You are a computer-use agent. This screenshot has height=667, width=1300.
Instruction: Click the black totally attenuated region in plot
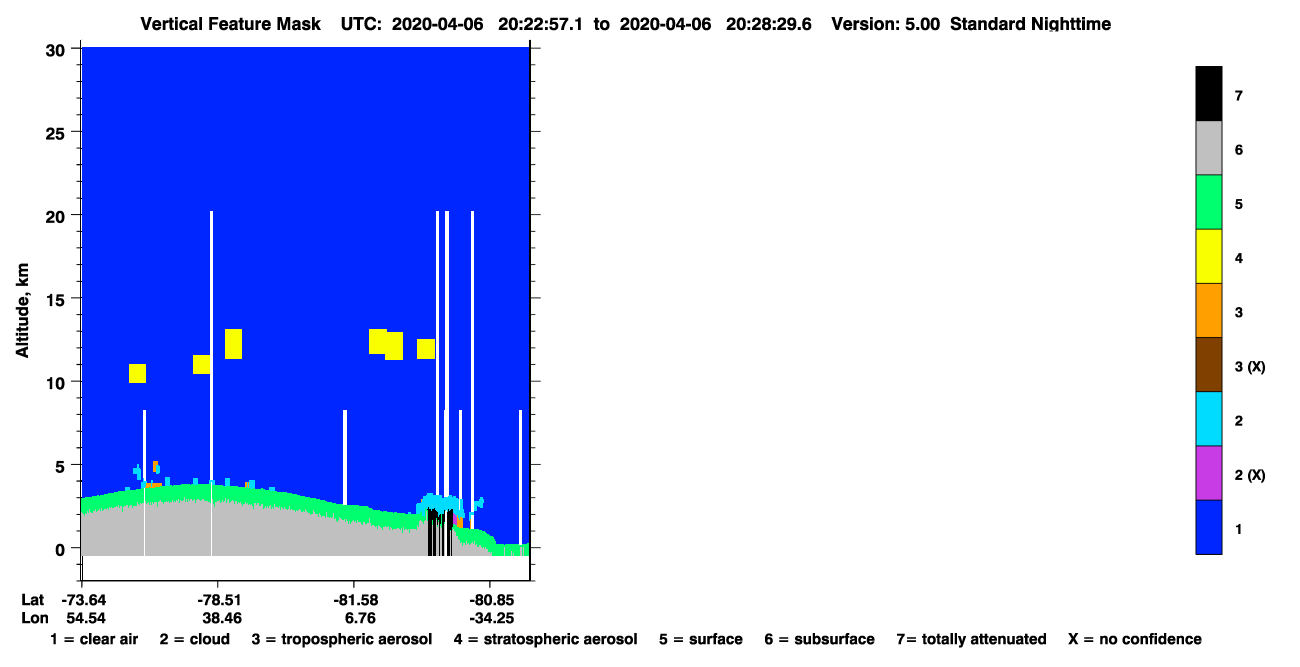pos(440,532)
